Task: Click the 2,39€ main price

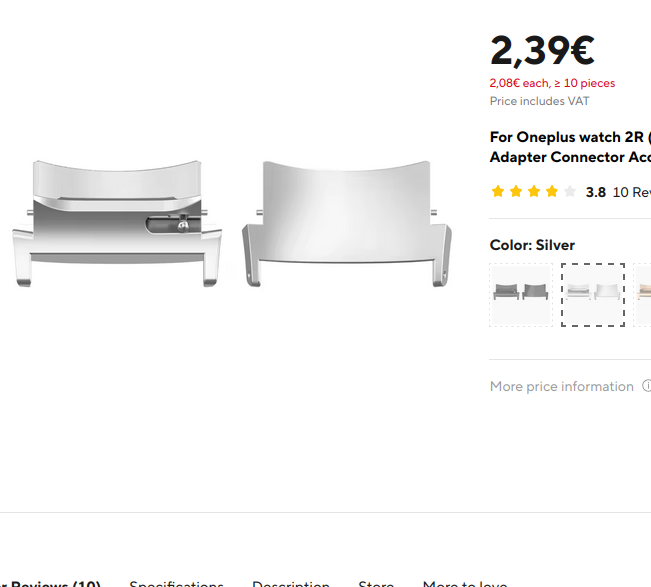Action: [x=542, y=51]
